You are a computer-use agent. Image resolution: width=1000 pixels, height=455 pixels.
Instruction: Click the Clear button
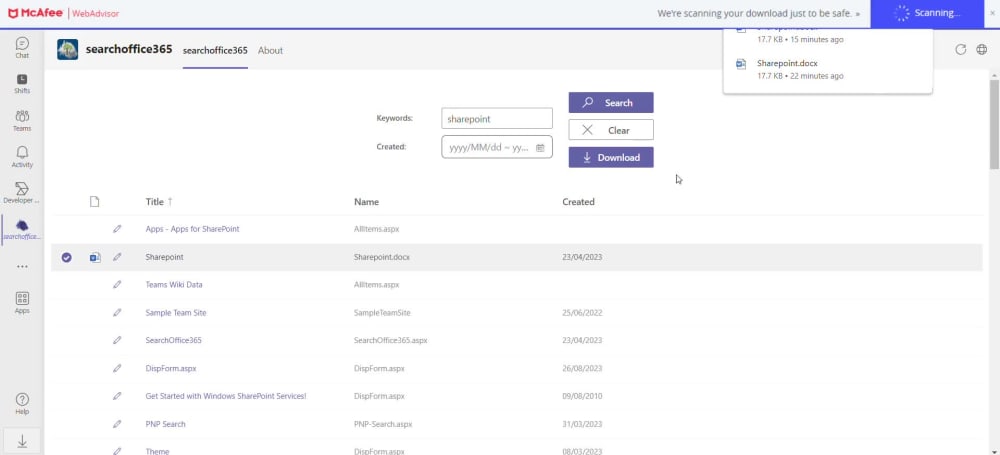coord(611,130)
